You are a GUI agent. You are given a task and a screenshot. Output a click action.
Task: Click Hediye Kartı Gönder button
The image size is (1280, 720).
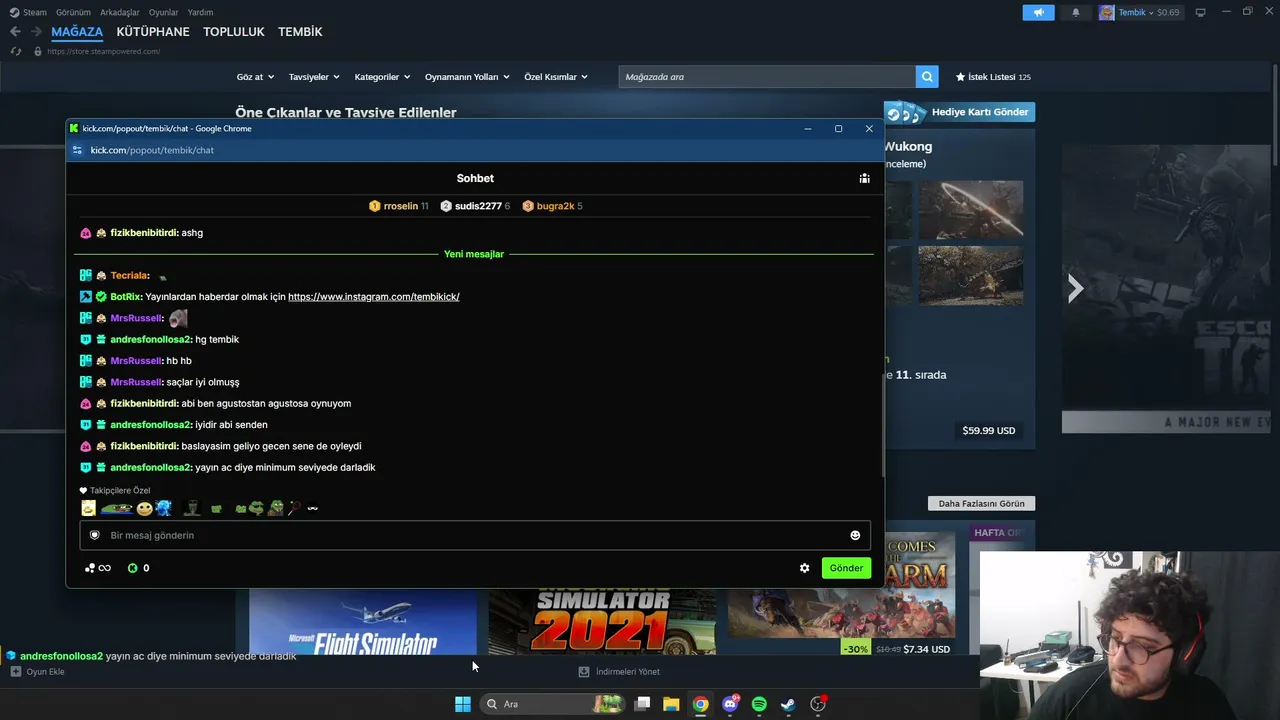tap(960, 112)
